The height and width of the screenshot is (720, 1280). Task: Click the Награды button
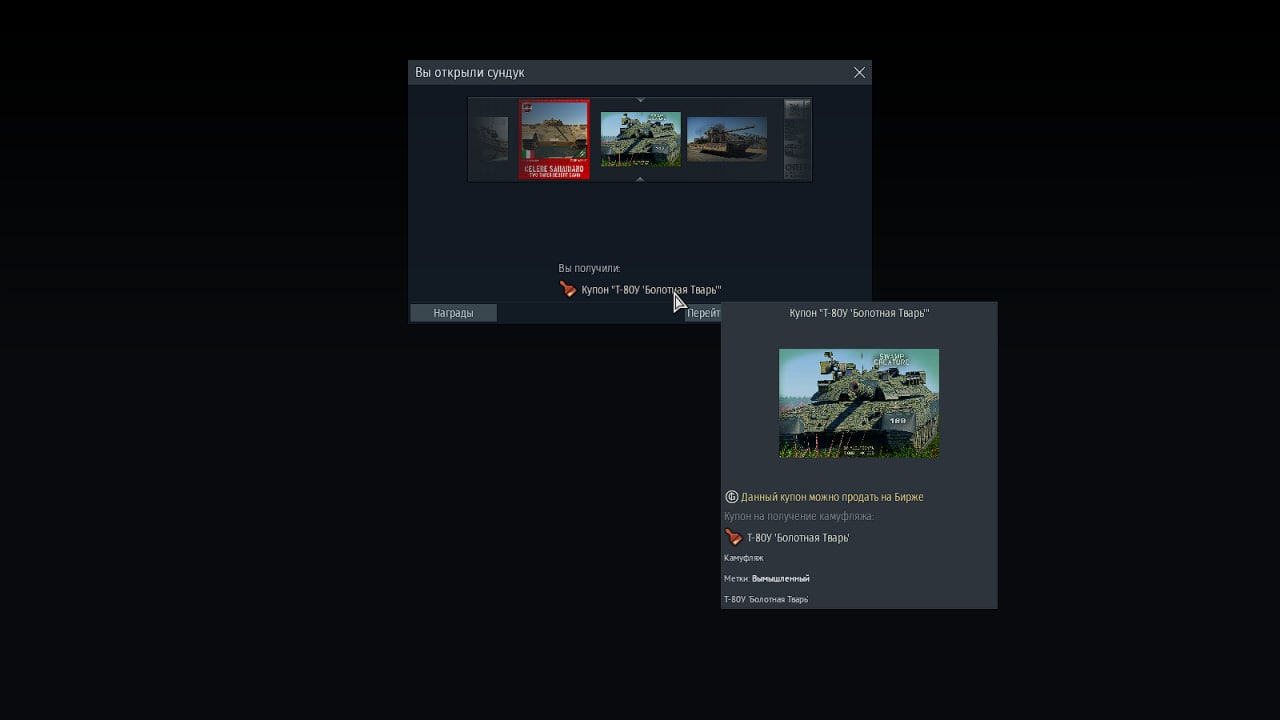pos(453,313)
